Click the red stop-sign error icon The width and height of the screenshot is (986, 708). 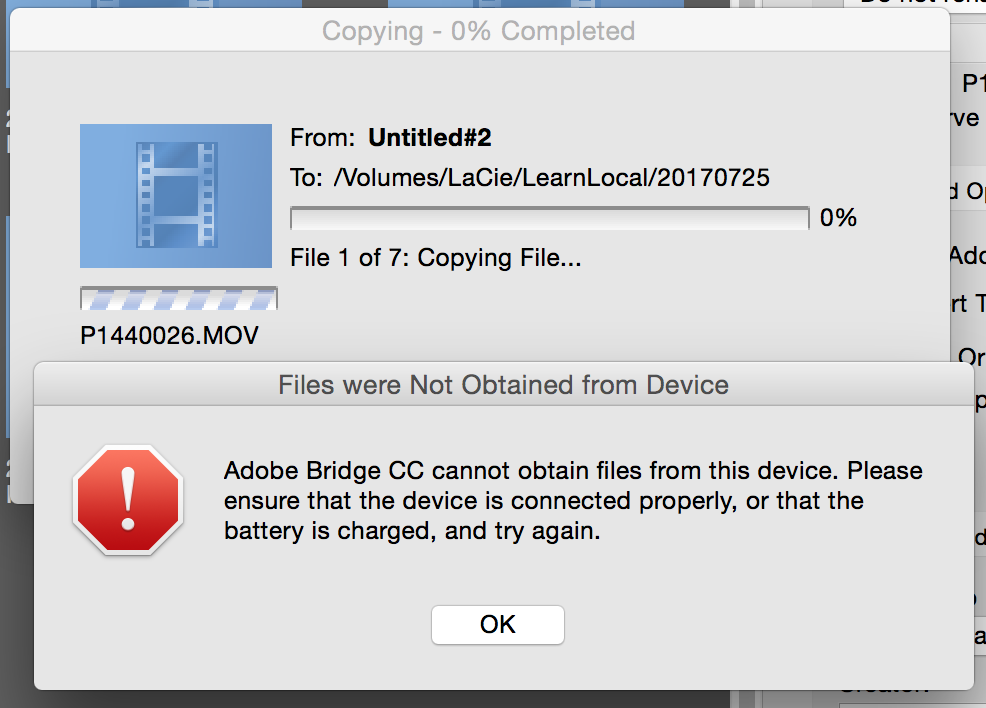(128, 500)
